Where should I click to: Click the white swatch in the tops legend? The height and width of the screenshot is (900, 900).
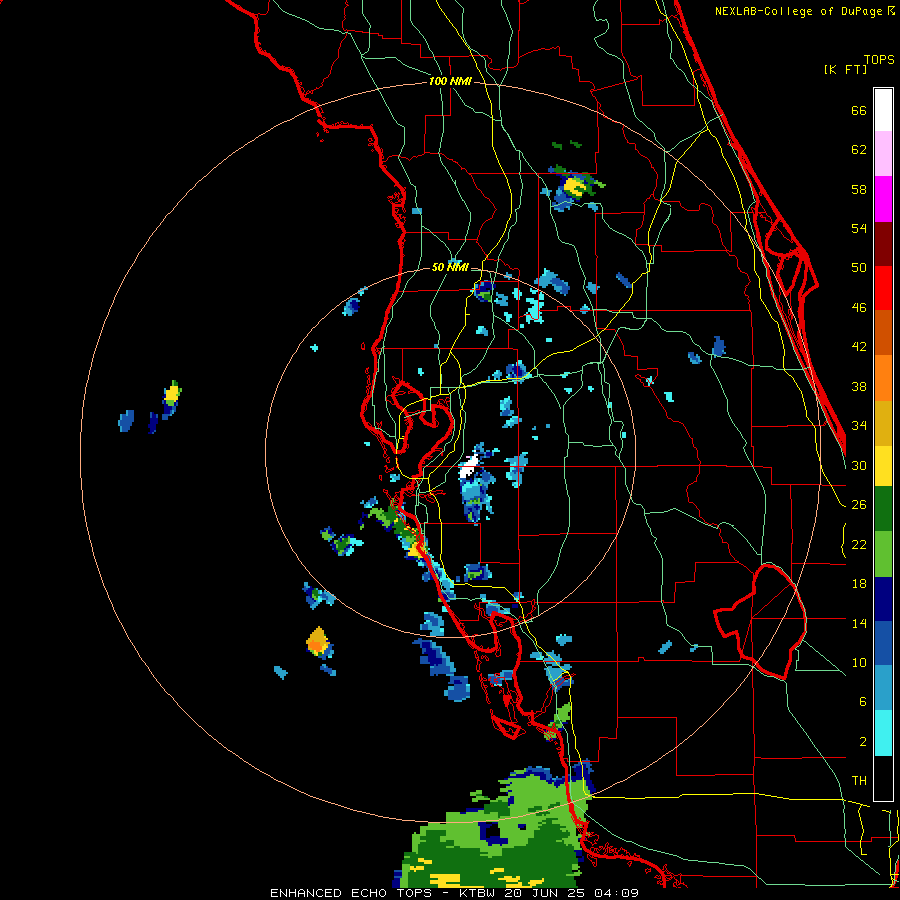883,110
